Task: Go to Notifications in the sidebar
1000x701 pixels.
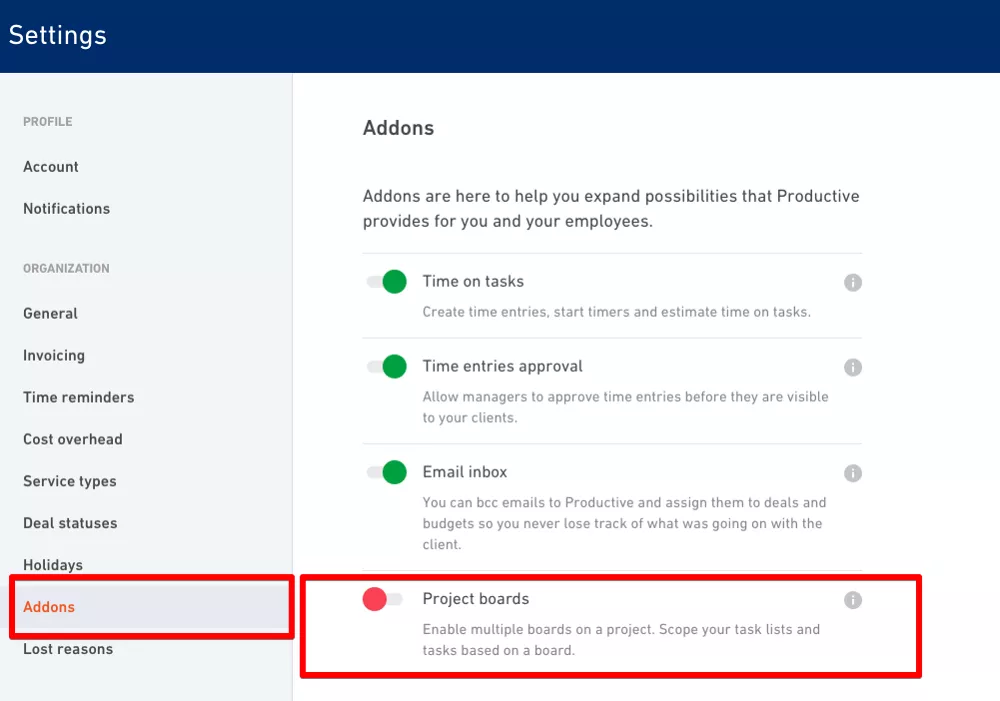Action: pos(66,209)
